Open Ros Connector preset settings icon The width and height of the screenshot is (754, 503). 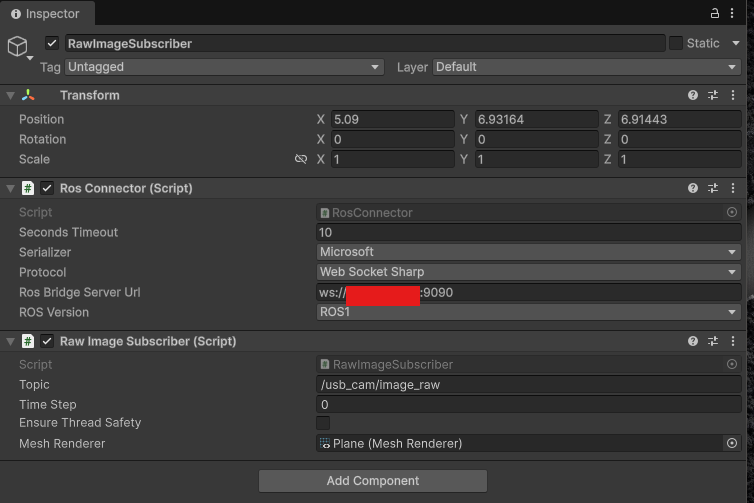coord(713,188)
